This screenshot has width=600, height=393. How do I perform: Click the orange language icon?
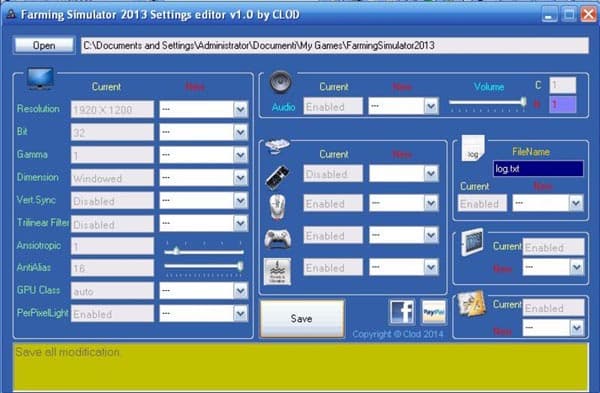point(471,304)
